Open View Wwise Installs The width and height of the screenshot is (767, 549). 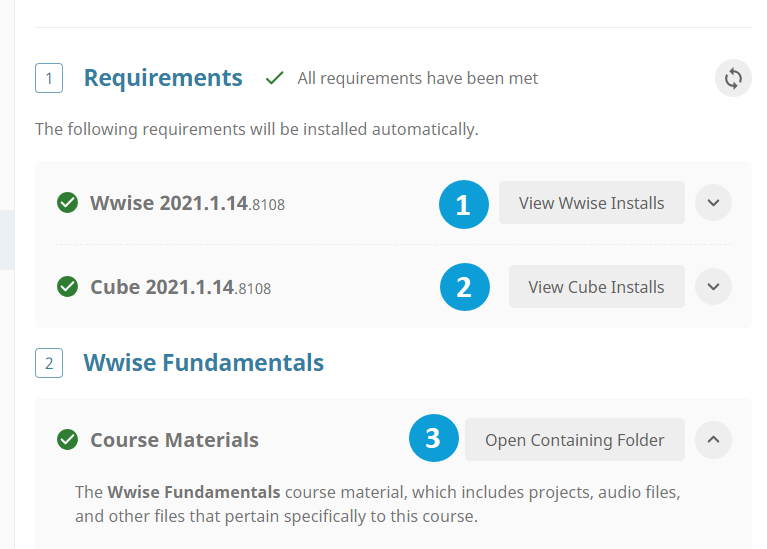591,203
